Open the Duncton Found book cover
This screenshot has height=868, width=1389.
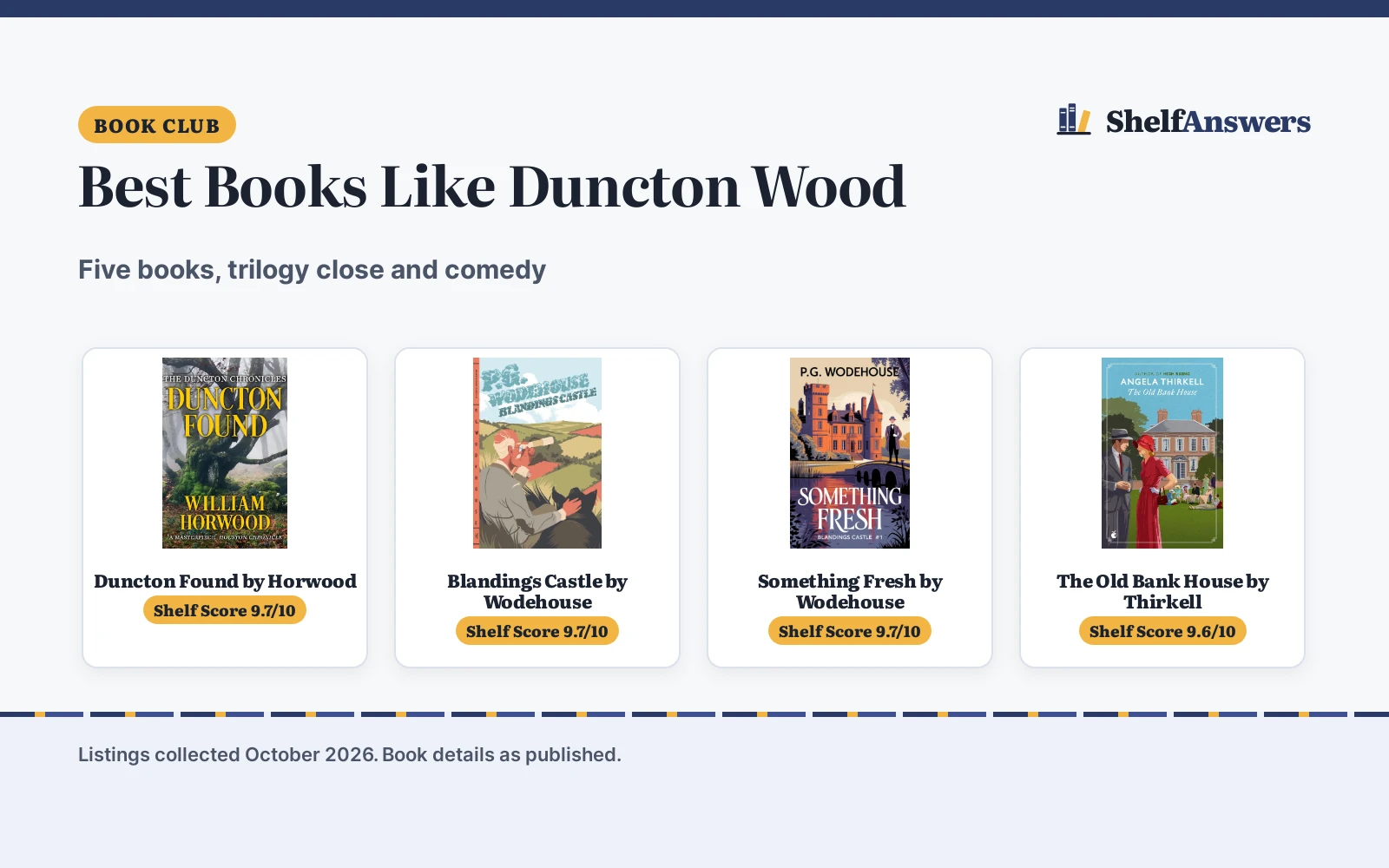click(225, 453)
